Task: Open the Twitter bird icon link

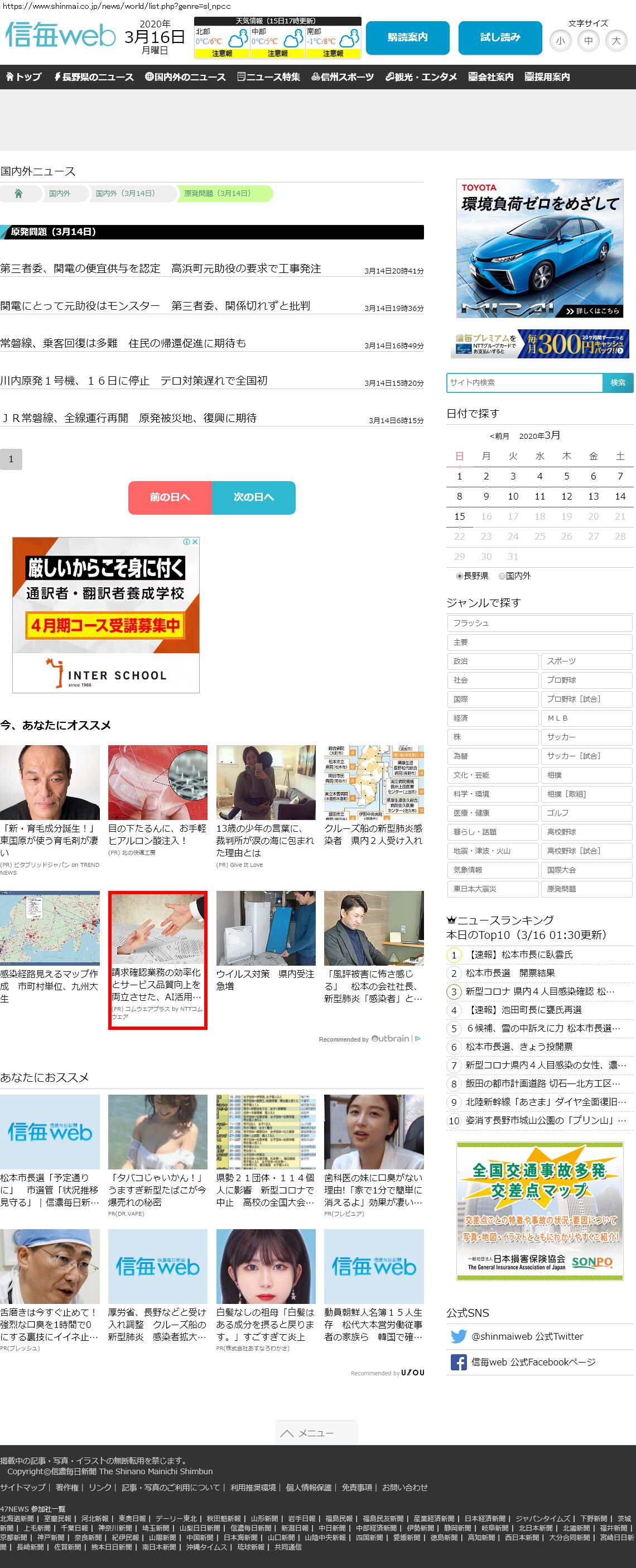Action: pyautogui.click(x=458, y=1336)
